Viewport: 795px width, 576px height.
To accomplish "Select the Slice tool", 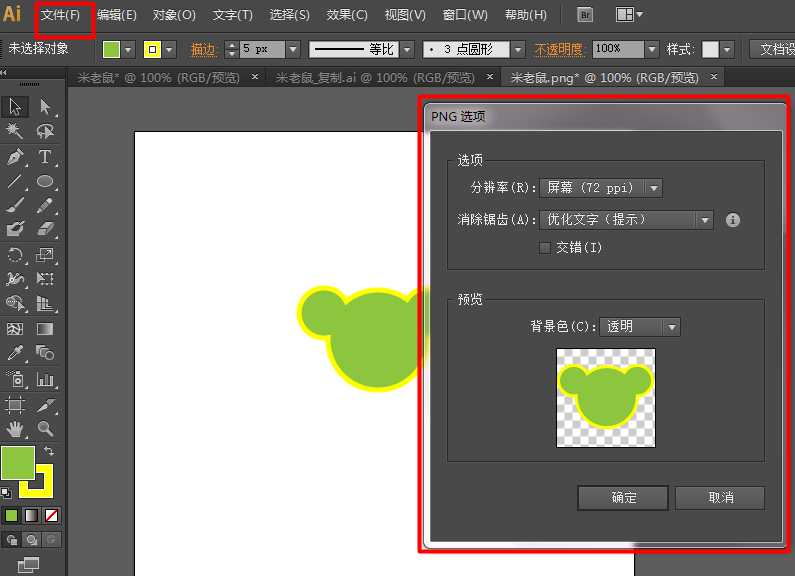I will pyautogui.click(x=45, y=405).
